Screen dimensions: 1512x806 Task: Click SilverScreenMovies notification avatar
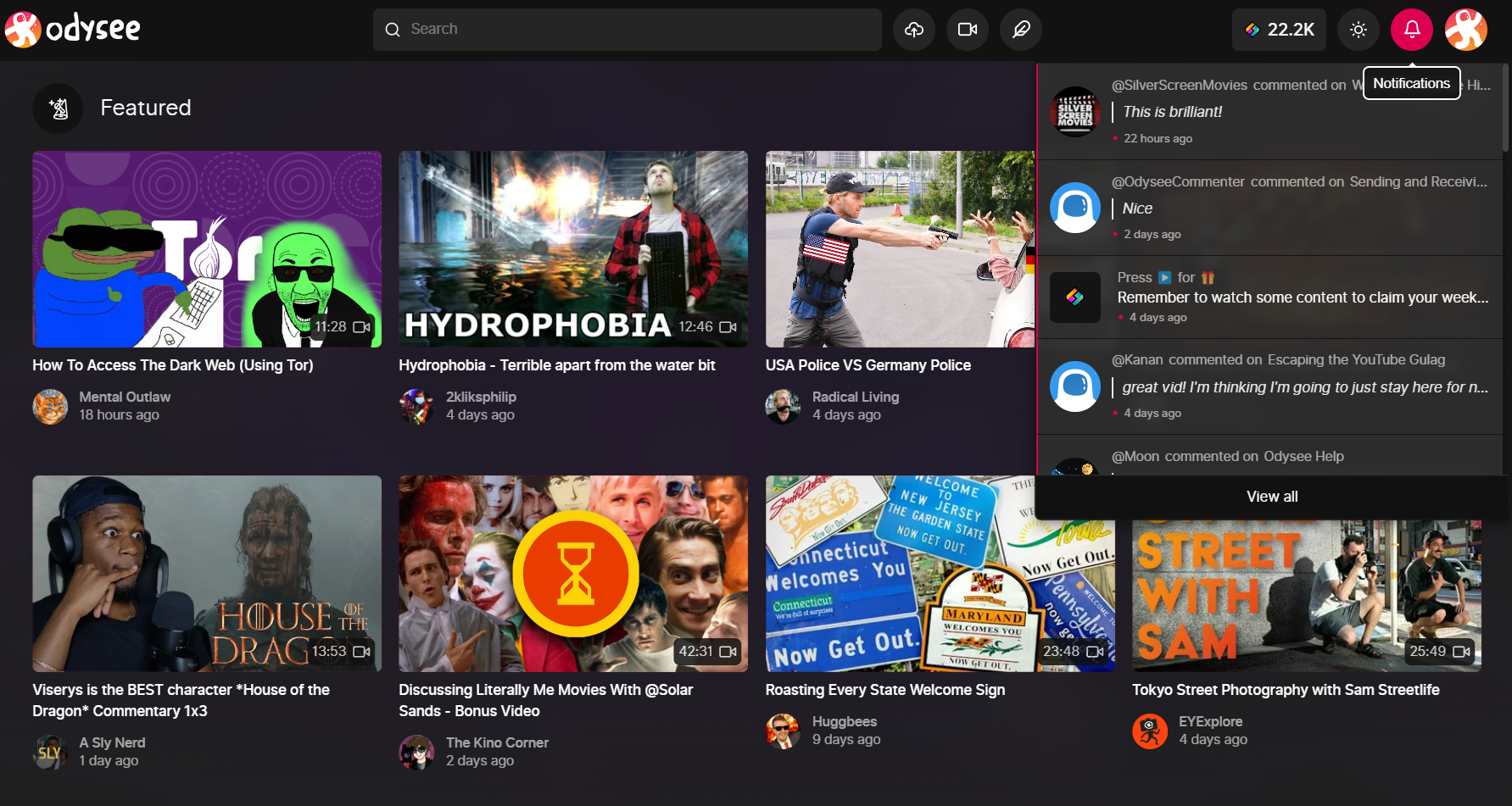tap(1075, 111)
